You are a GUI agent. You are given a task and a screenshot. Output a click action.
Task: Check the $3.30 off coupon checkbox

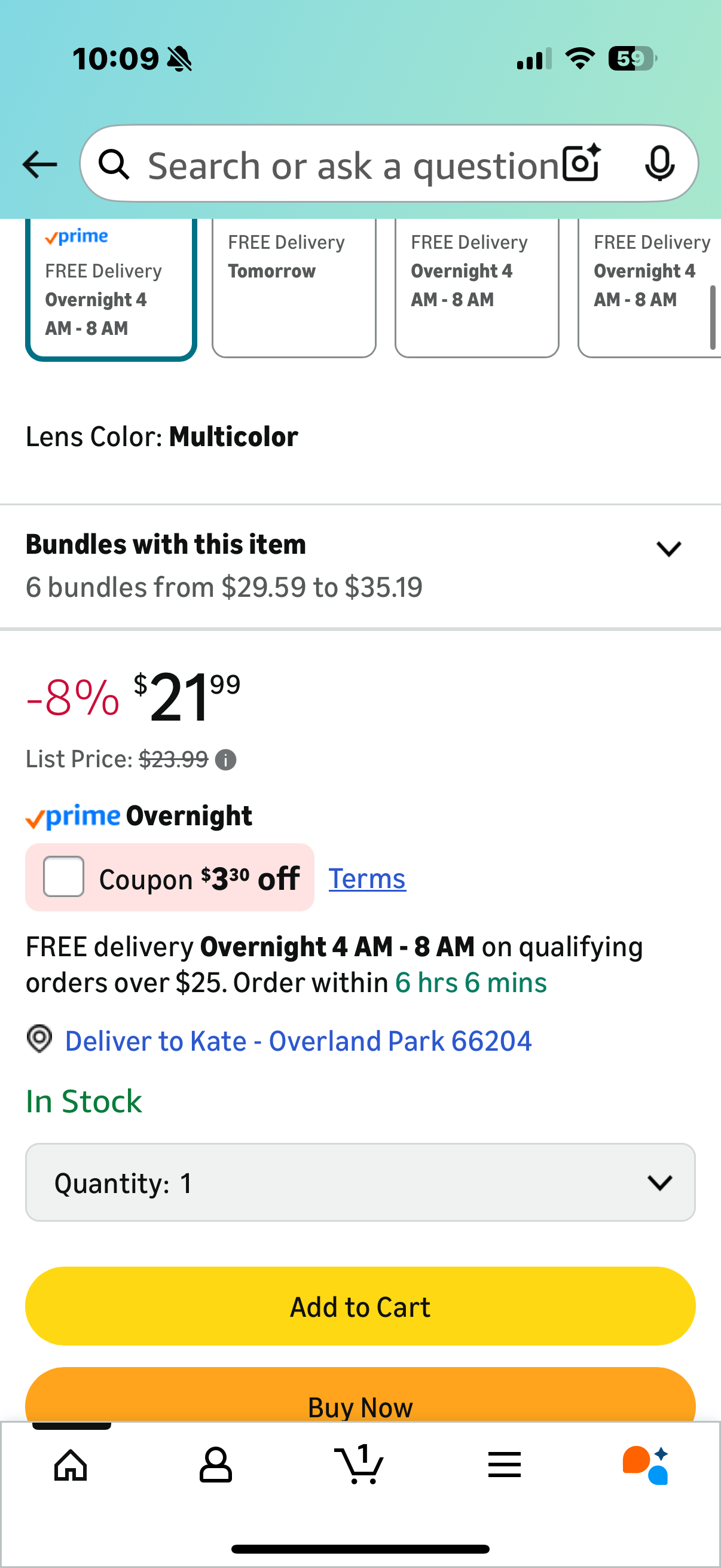point(64,877)
